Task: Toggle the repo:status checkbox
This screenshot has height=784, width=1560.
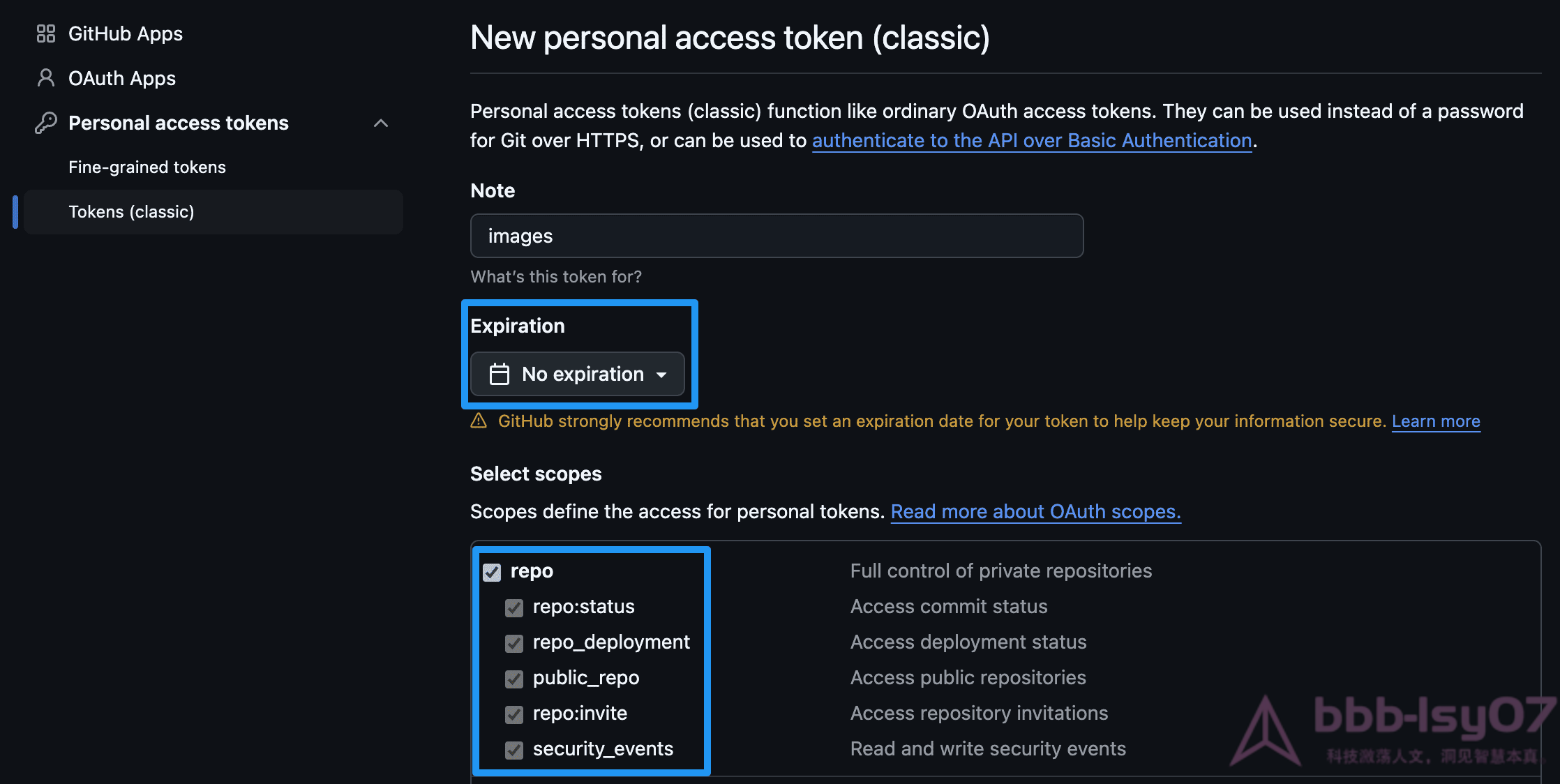Action: (514, 608)
